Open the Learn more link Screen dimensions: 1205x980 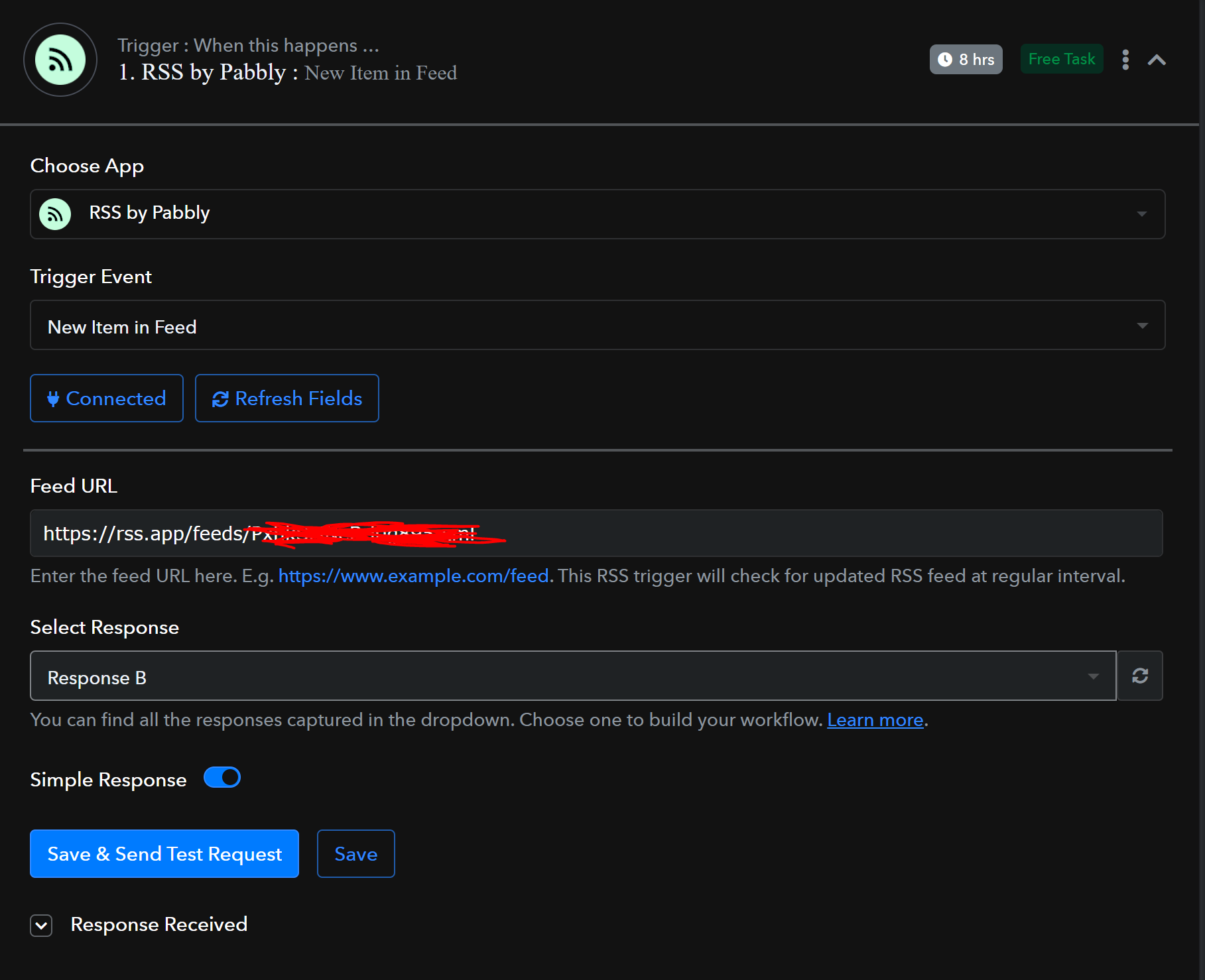point(875,719)
